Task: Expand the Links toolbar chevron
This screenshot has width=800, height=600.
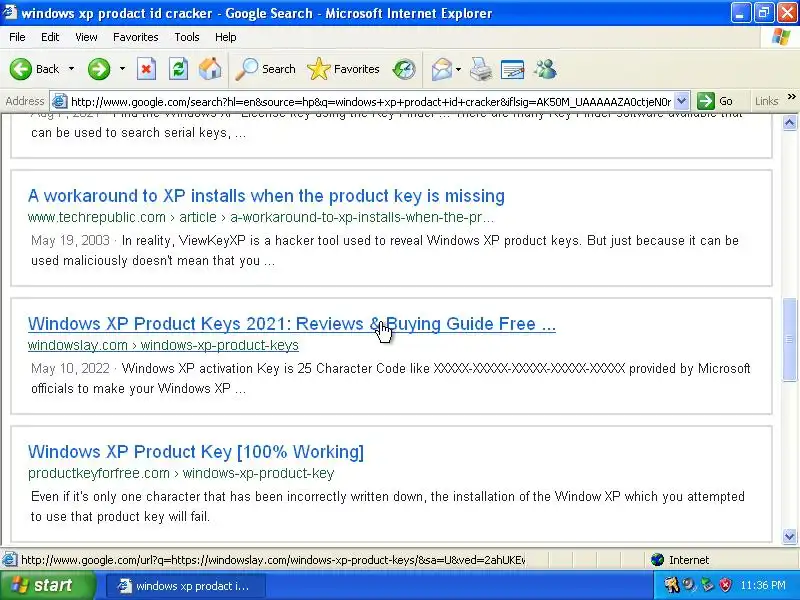Action: coord(791,97)
